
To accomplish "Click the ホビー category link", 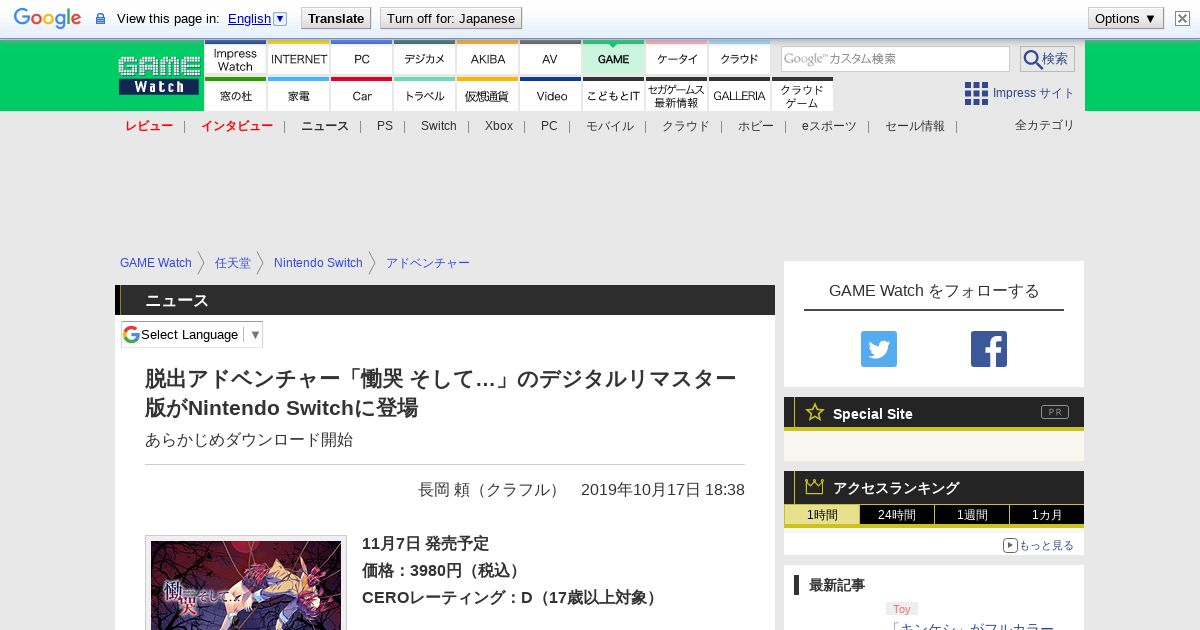I will click(x=756, y=126).
